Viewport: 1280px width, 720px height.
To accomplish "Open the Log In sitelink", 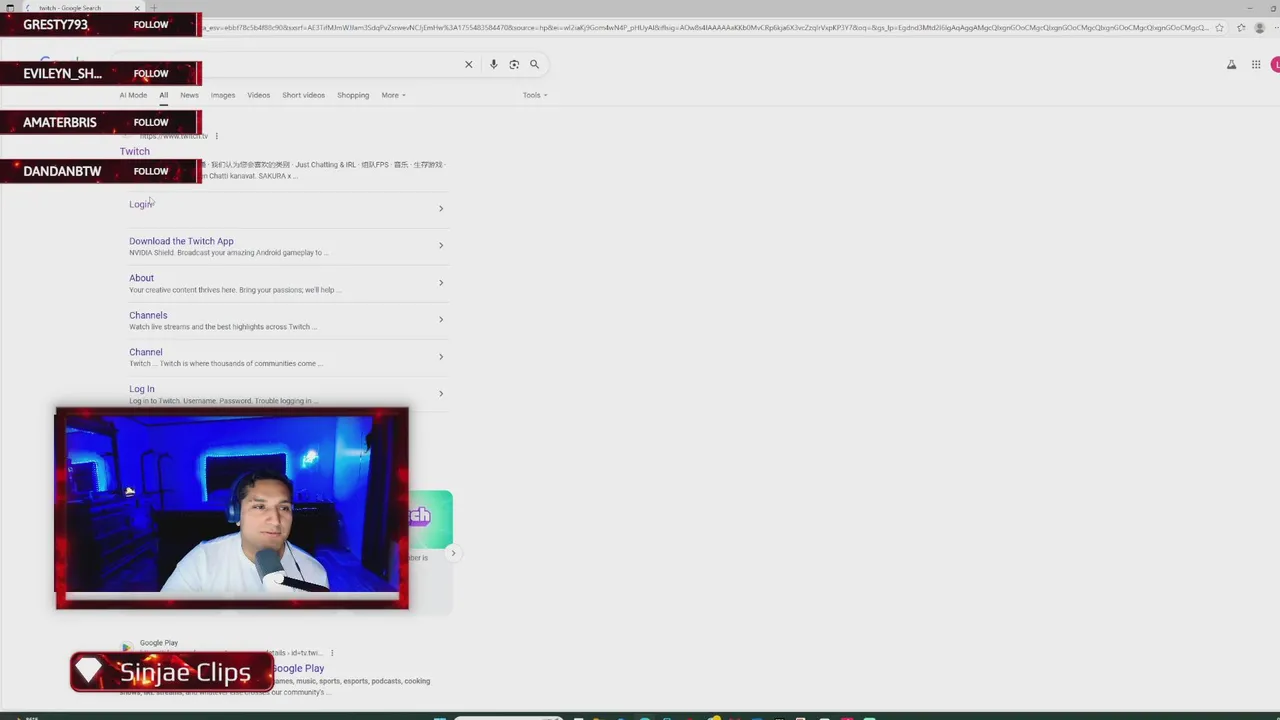I will [141, 389].
